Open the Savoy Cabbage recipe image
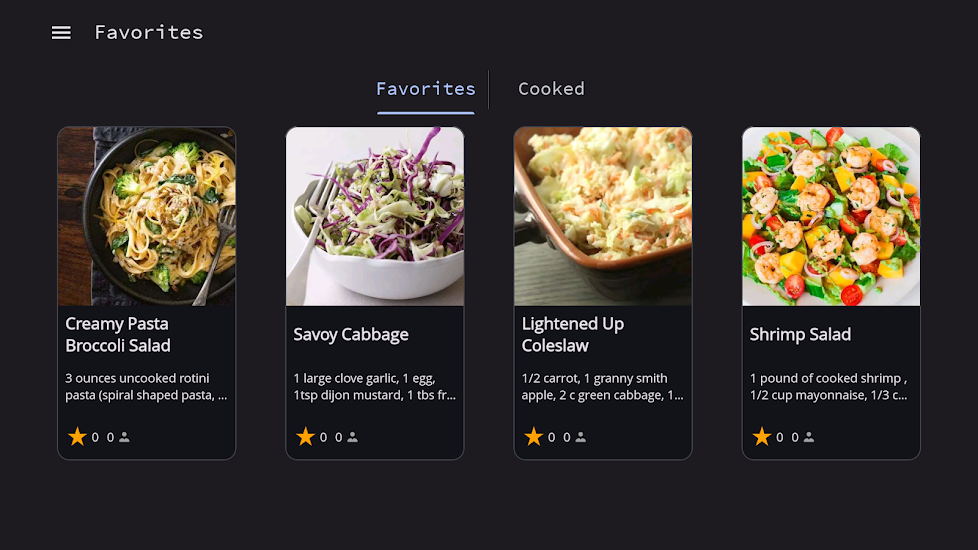 375,216
